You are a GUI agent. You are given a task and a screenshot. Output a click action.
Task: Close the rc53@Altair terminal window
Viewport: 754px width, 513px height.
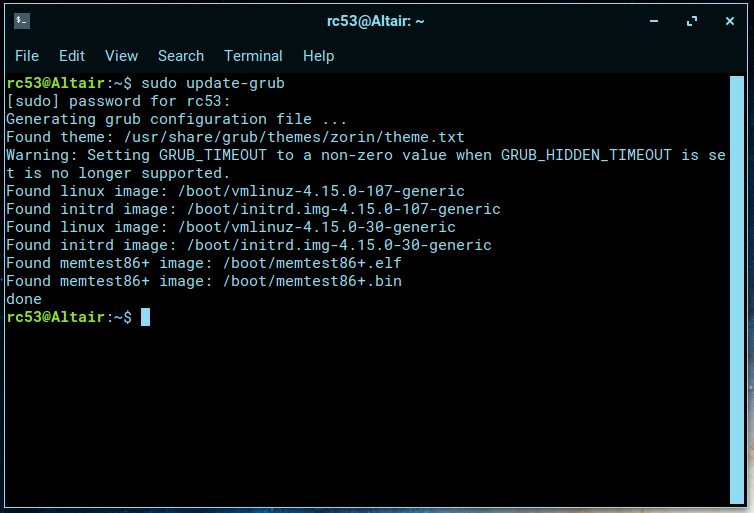(x=727, y=20)
